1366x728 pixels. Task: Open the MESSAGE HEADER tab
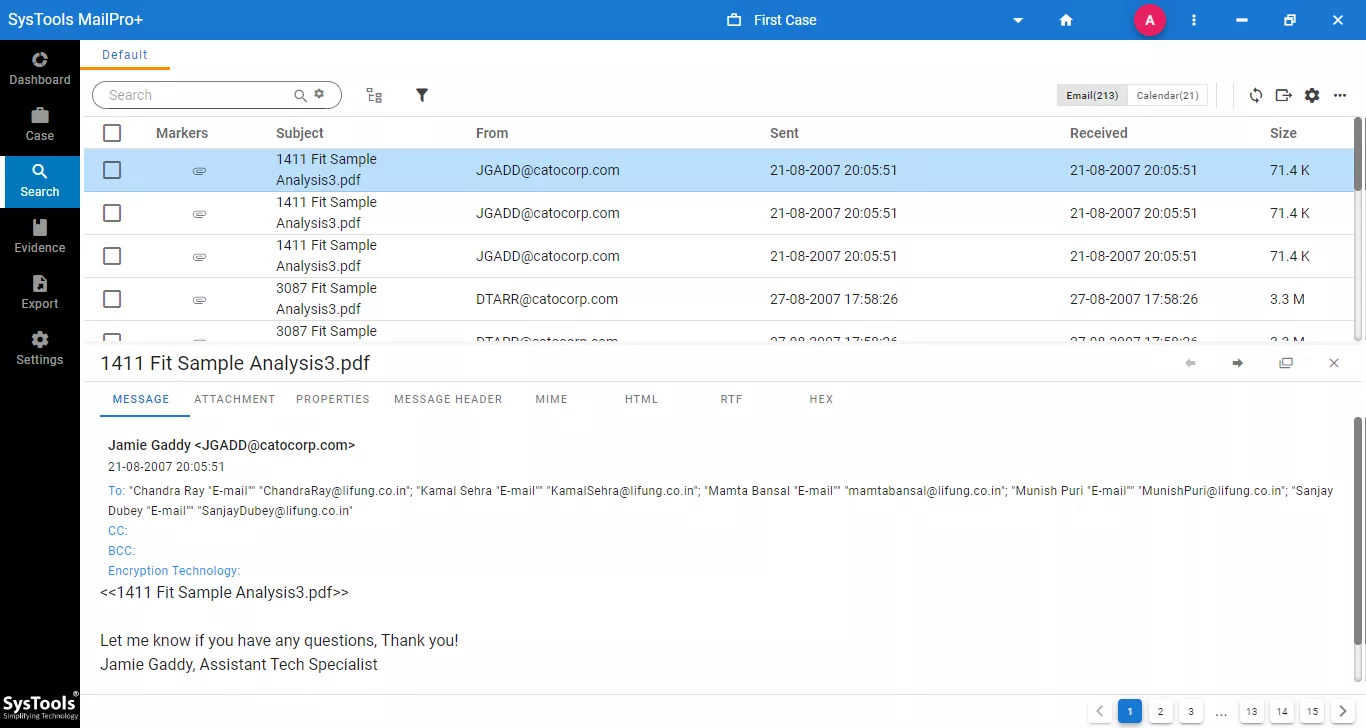tap(448, 399)
